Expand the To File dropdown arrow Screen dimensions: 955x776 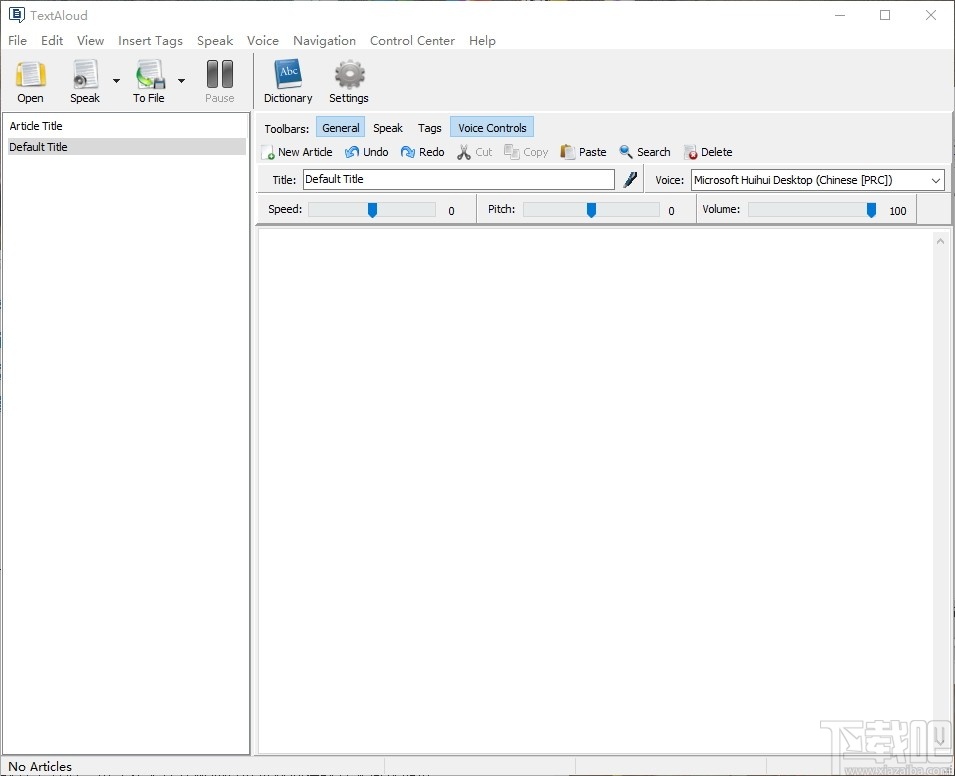[x=181, y=80]
